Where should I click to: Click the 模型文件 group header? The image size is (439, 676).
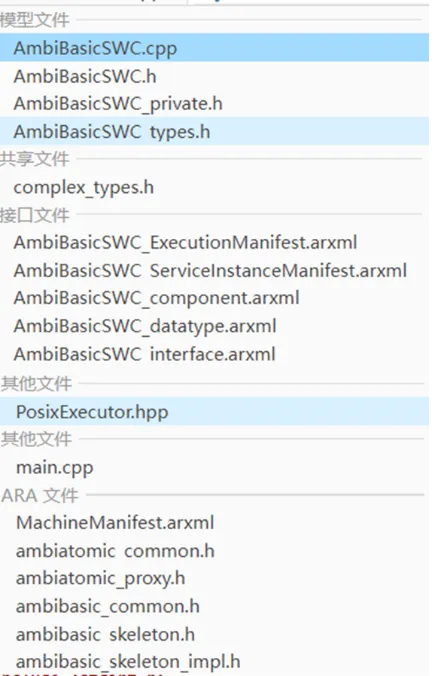tap(34, 20)
